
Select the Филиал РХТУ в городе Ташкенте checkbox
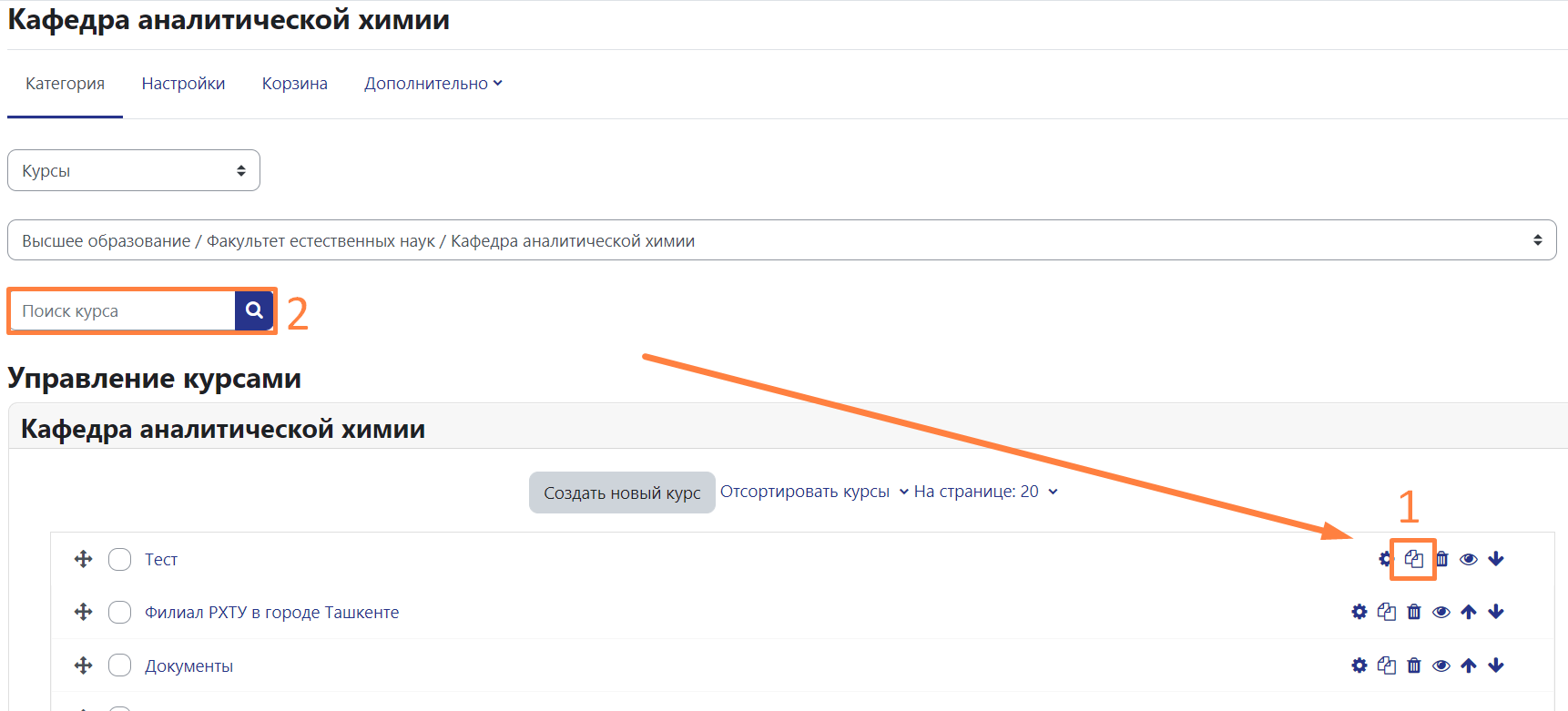(x=119, y=612)
